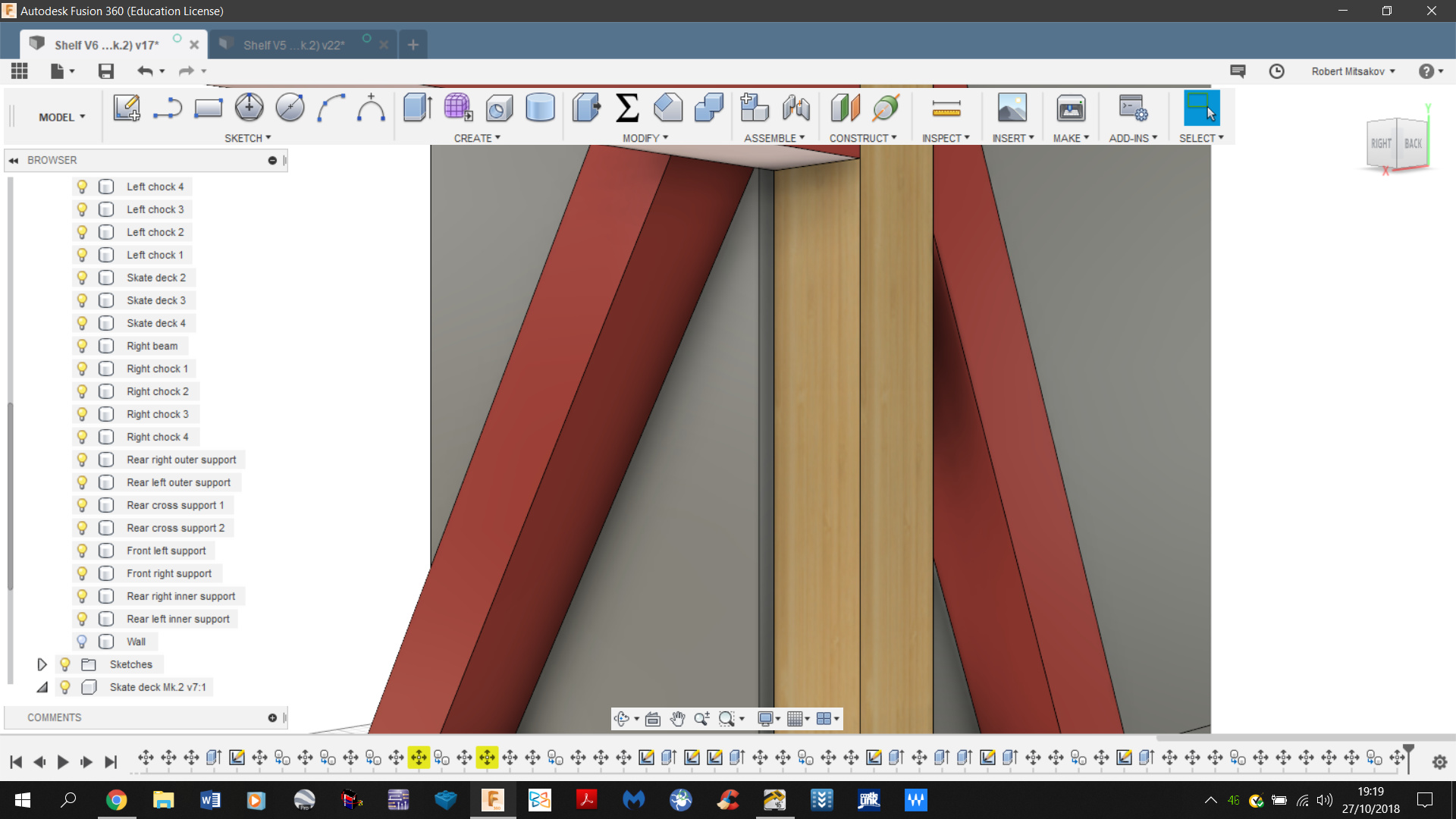Open Display Settings dropdown
The width and height of the screenshot is (1456, 819).
[769, 718]
